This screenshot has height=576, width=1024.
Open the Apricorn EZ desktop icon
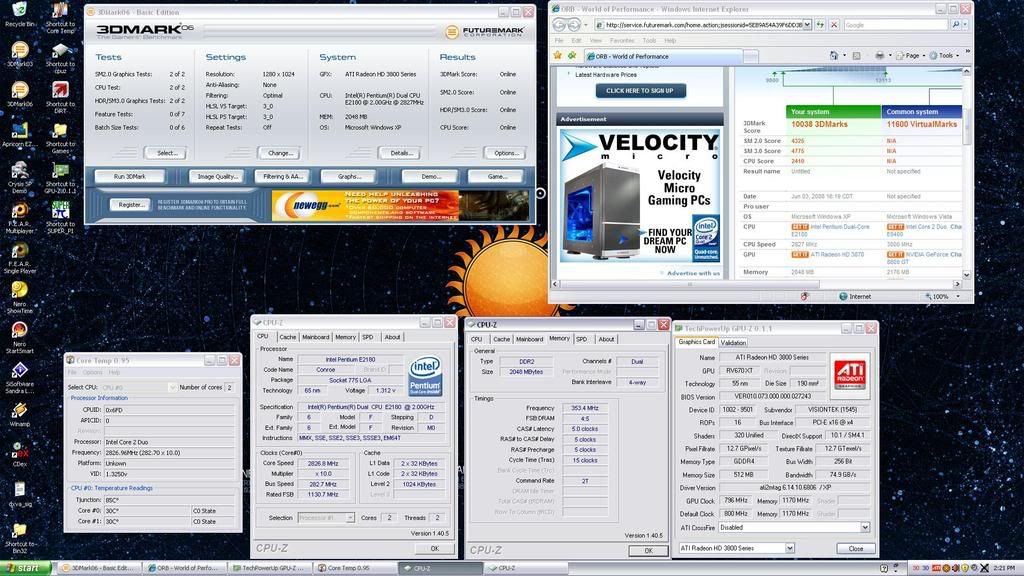pos(20,135)
